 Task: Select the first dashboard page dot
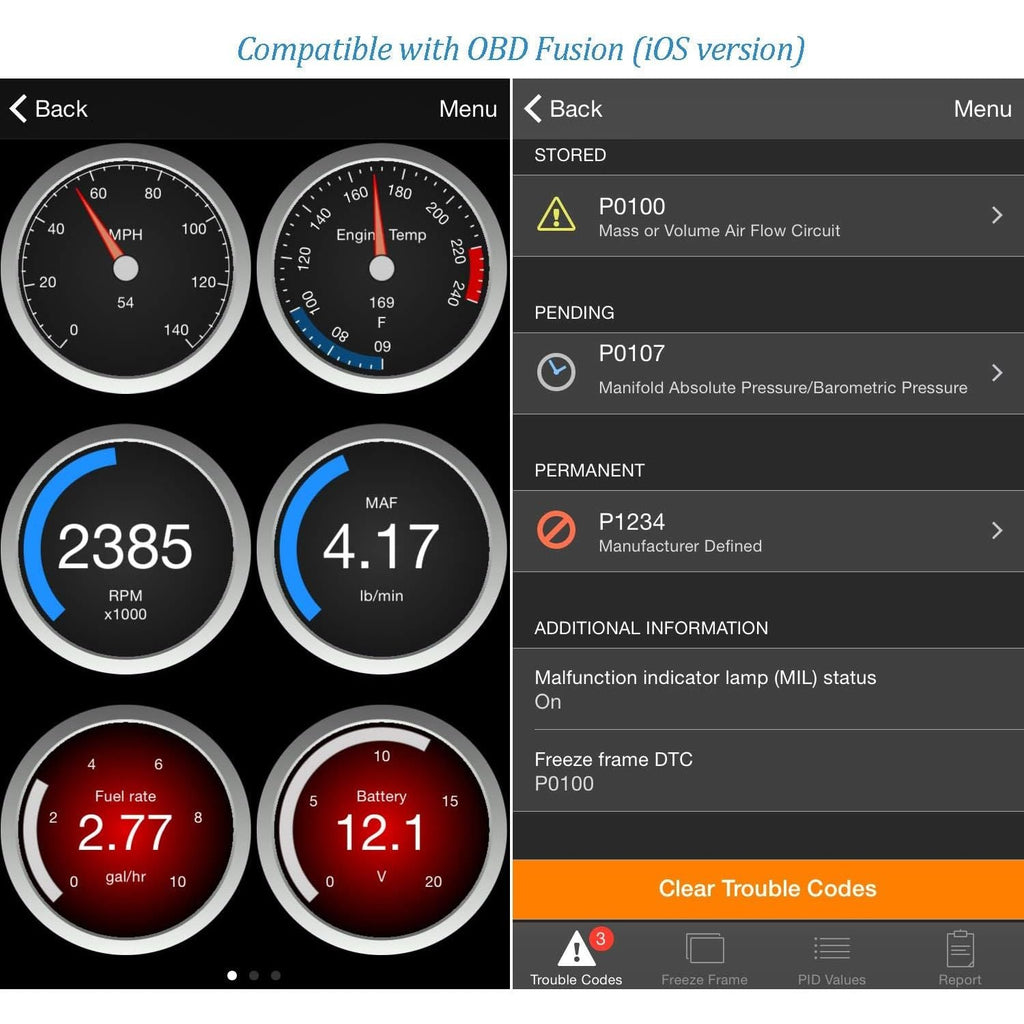232,976
